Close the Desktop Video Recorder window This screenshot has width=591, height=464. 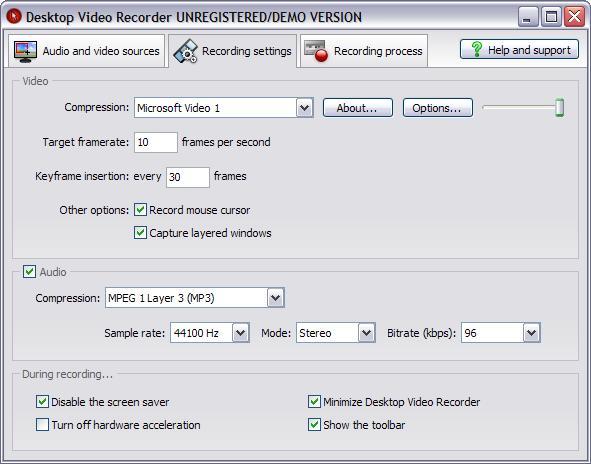(574, 17)
